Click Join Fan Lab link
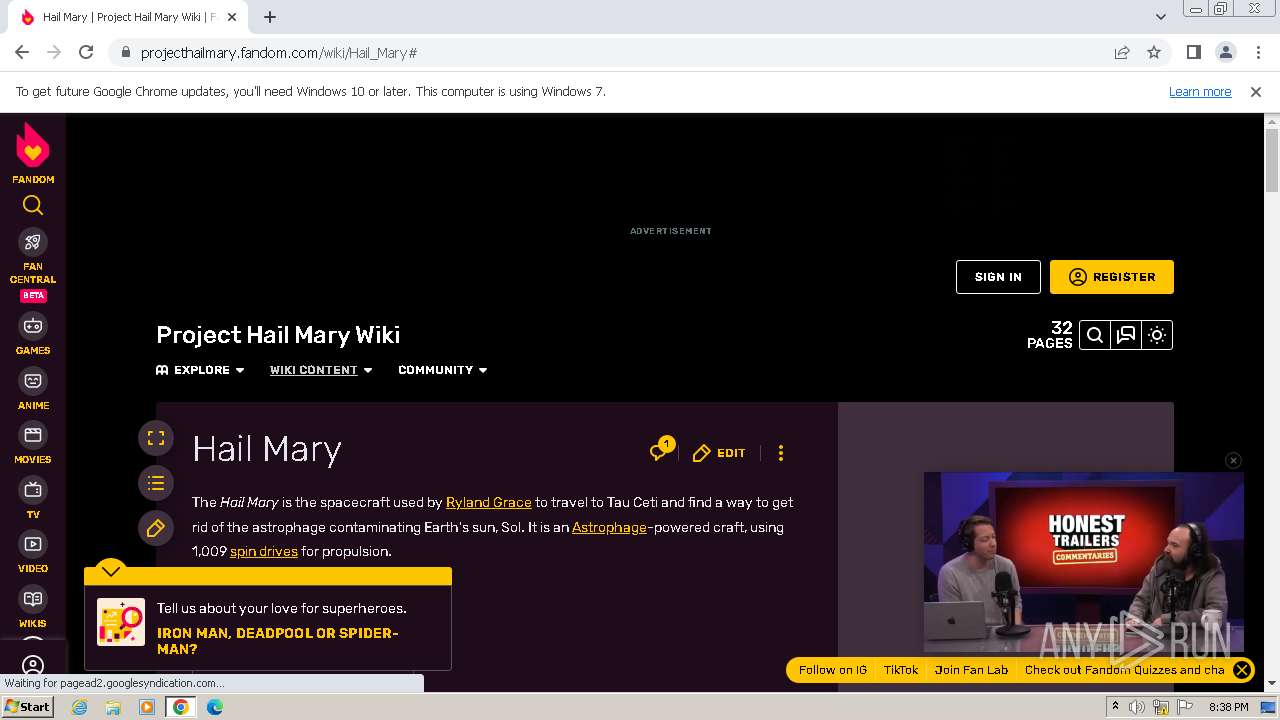1280x720 pixels. (x=971, y=670)
